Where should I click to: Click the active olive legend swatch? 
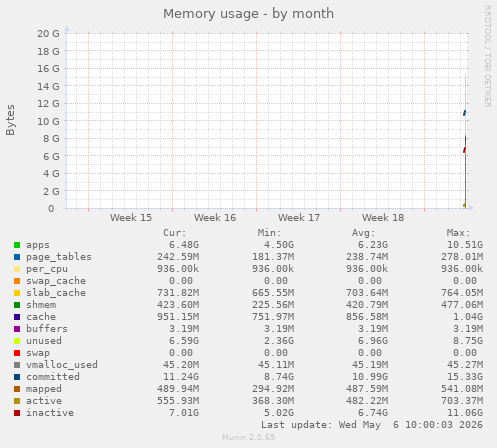17,401
